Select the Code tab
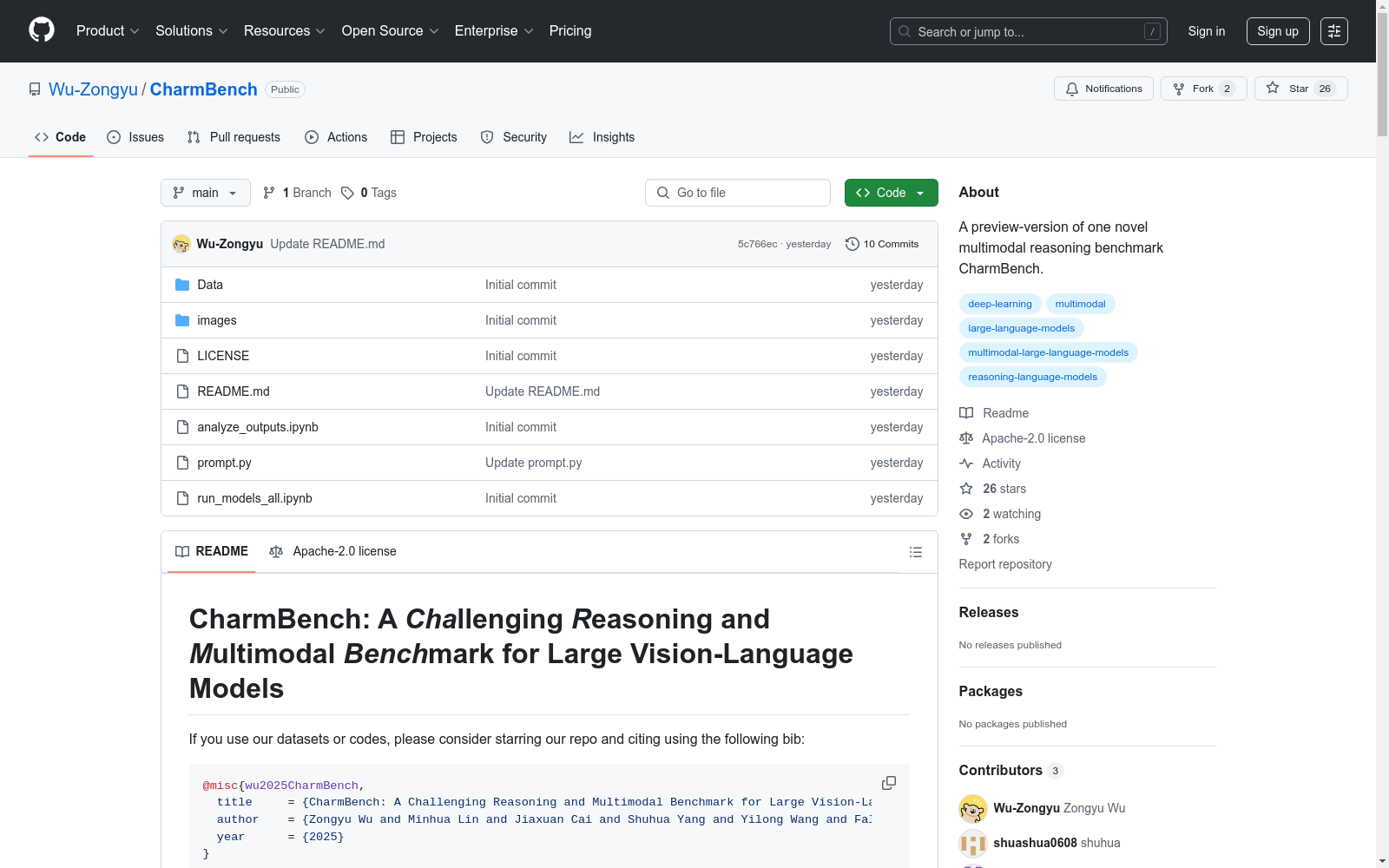The height and width of the screenshot is (868, 1389). point(61,137)
